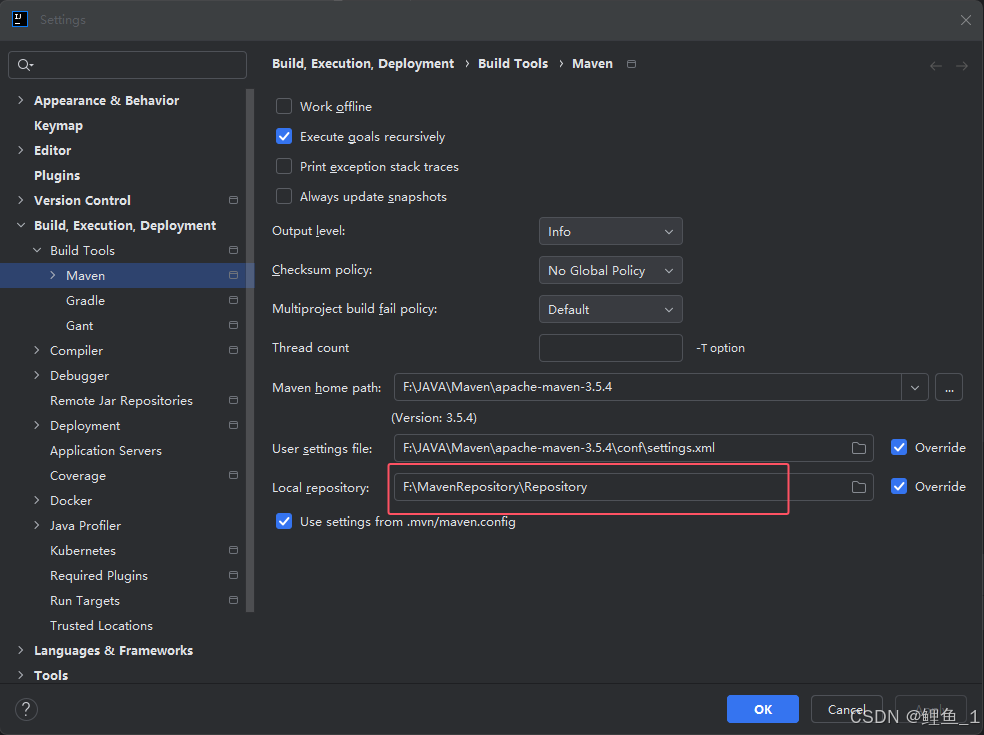Select Keymap in settings tree
This screenshot has height=735, width=984.
(x=58, y=126)
